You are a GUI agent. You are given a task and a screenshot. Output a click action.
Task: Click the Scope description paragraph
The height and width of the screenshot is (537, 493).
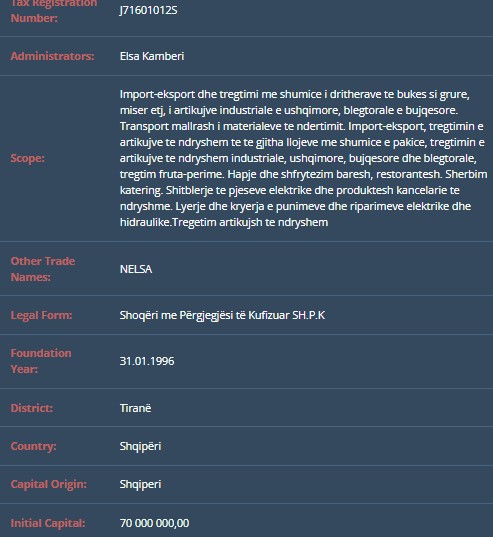[303, 158]
